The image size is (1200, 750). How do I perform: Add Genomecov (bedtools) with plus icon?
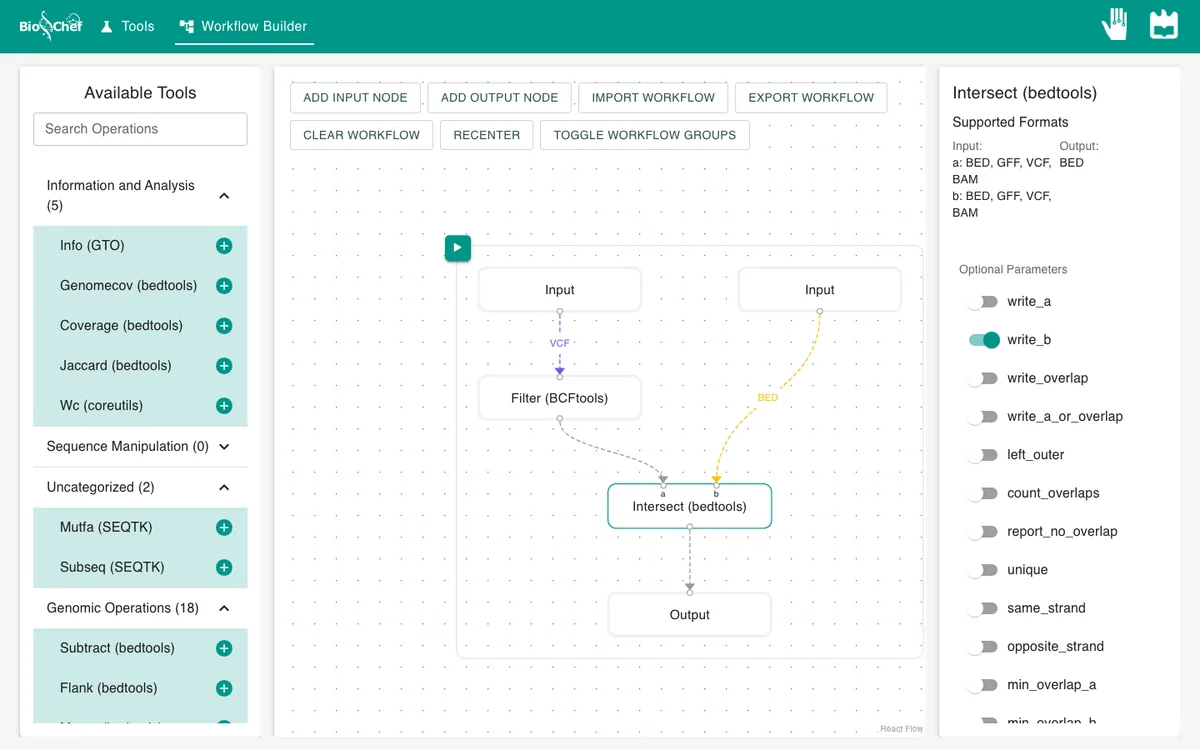pyautogui.click(x=224, y=286)
